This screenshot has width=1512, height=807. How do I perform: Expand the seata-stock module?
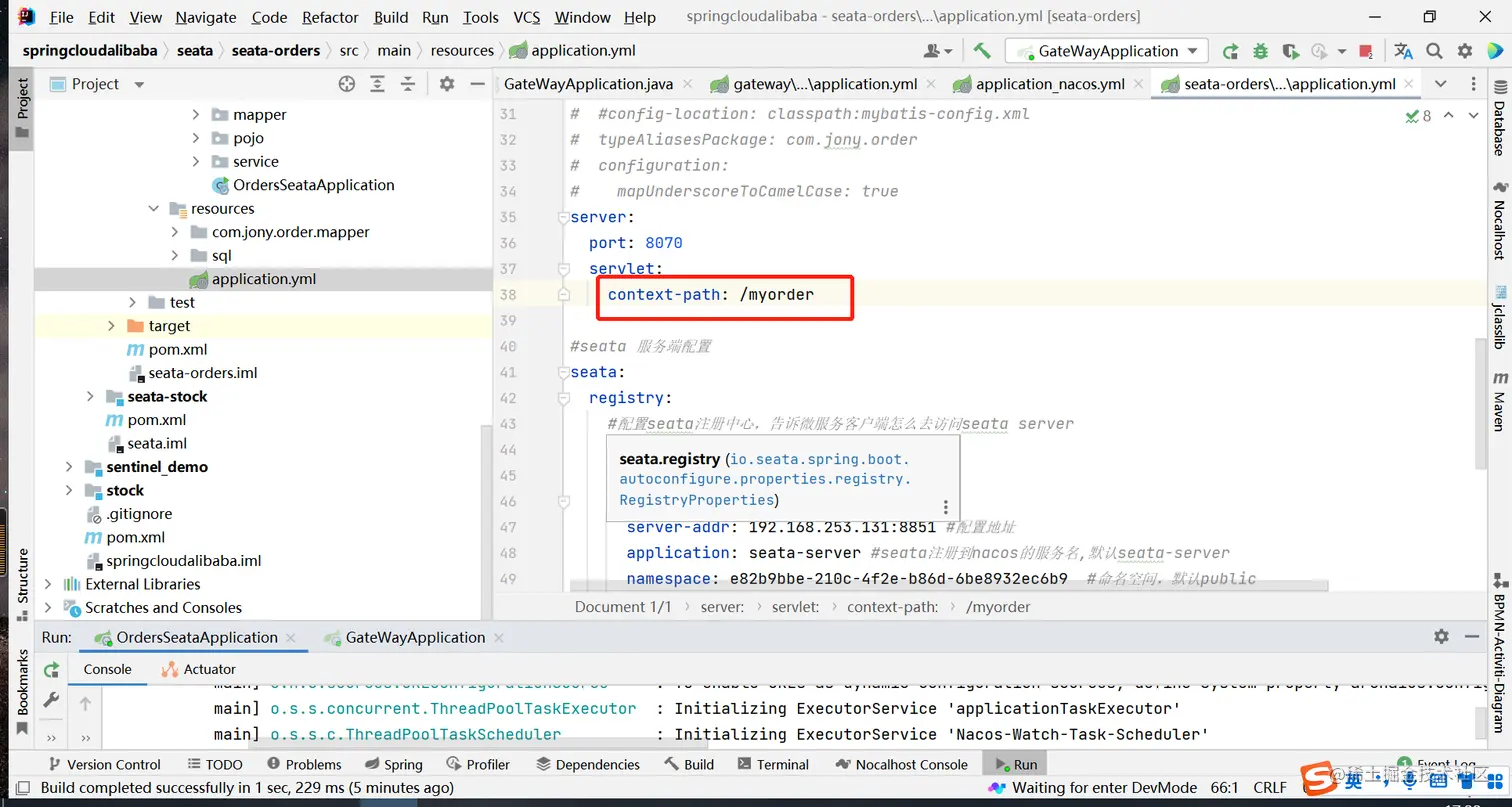[91, 397]
